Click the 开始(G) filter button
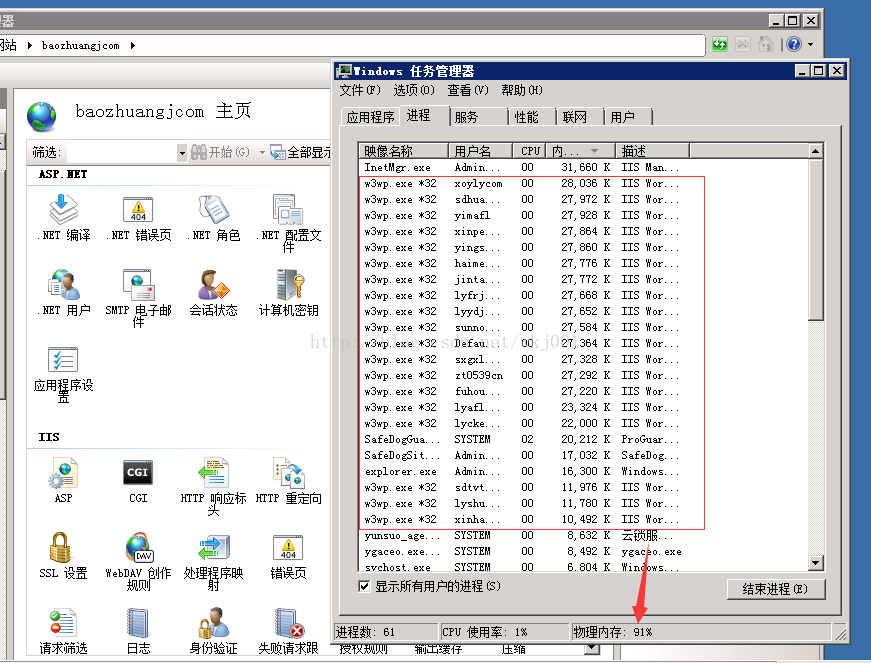The width and height of the screenshot is (871, 663). [221, 152]
